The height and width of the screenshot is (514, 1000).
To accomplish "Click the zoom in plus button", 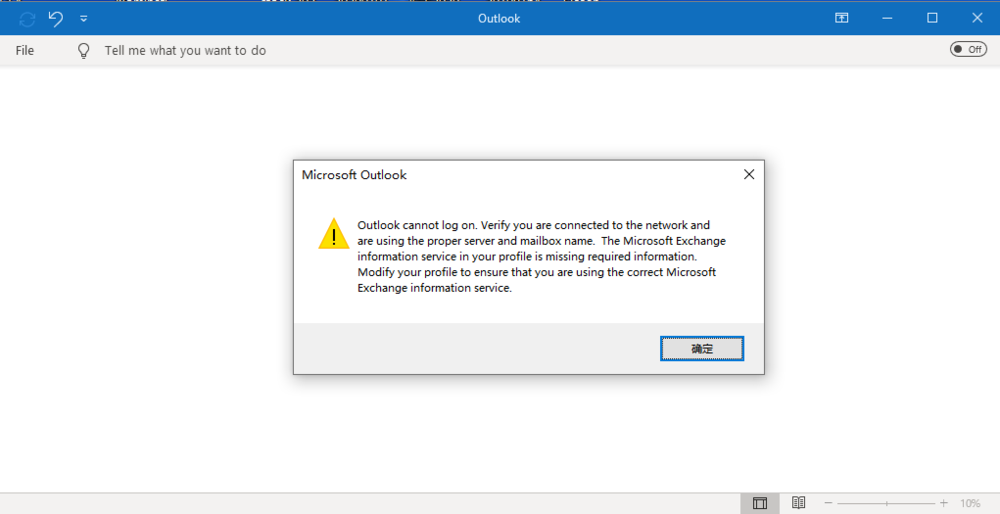I will (x=944, y=503).
